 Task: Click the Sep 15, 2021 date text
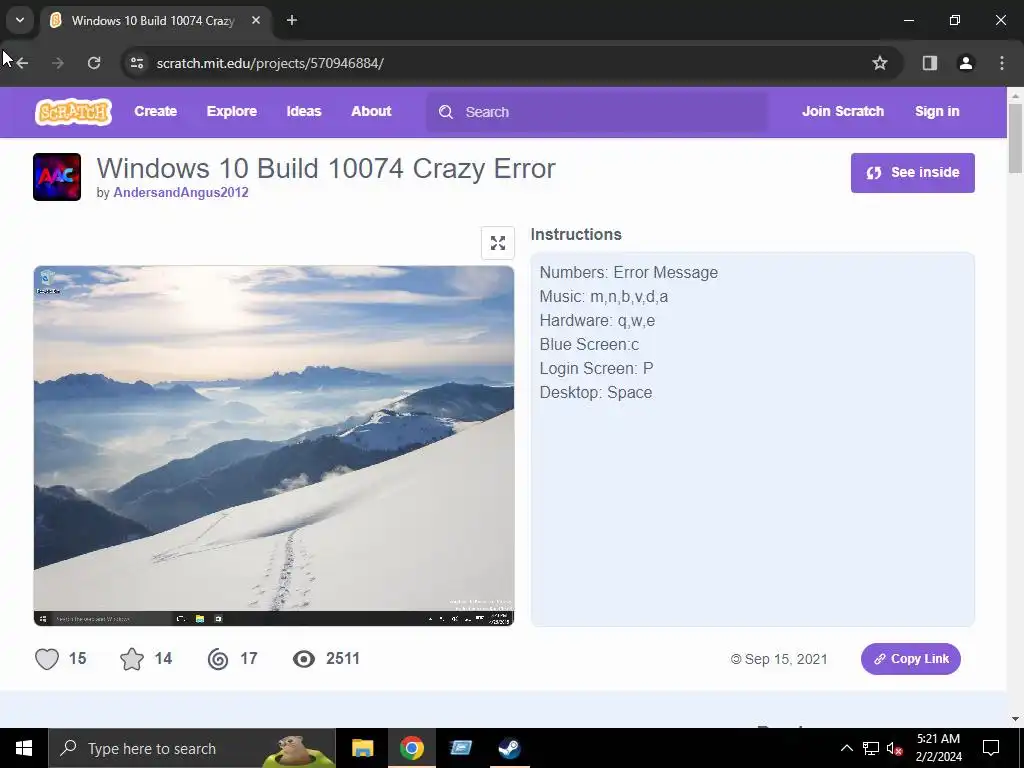[786, 659]
